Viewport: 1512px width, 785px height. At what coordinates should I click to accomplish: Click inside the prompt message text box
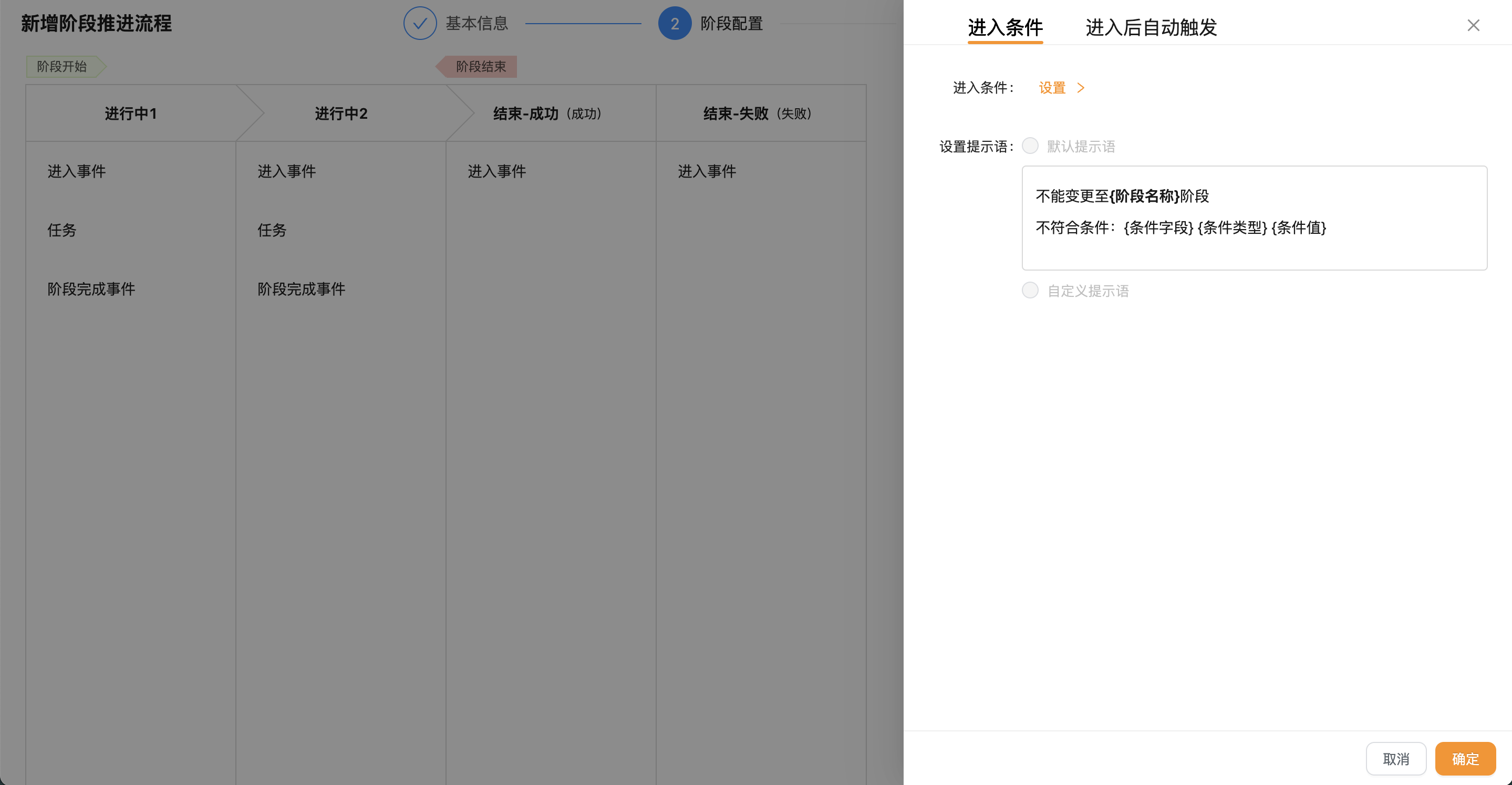click(x=1254, y=218)
